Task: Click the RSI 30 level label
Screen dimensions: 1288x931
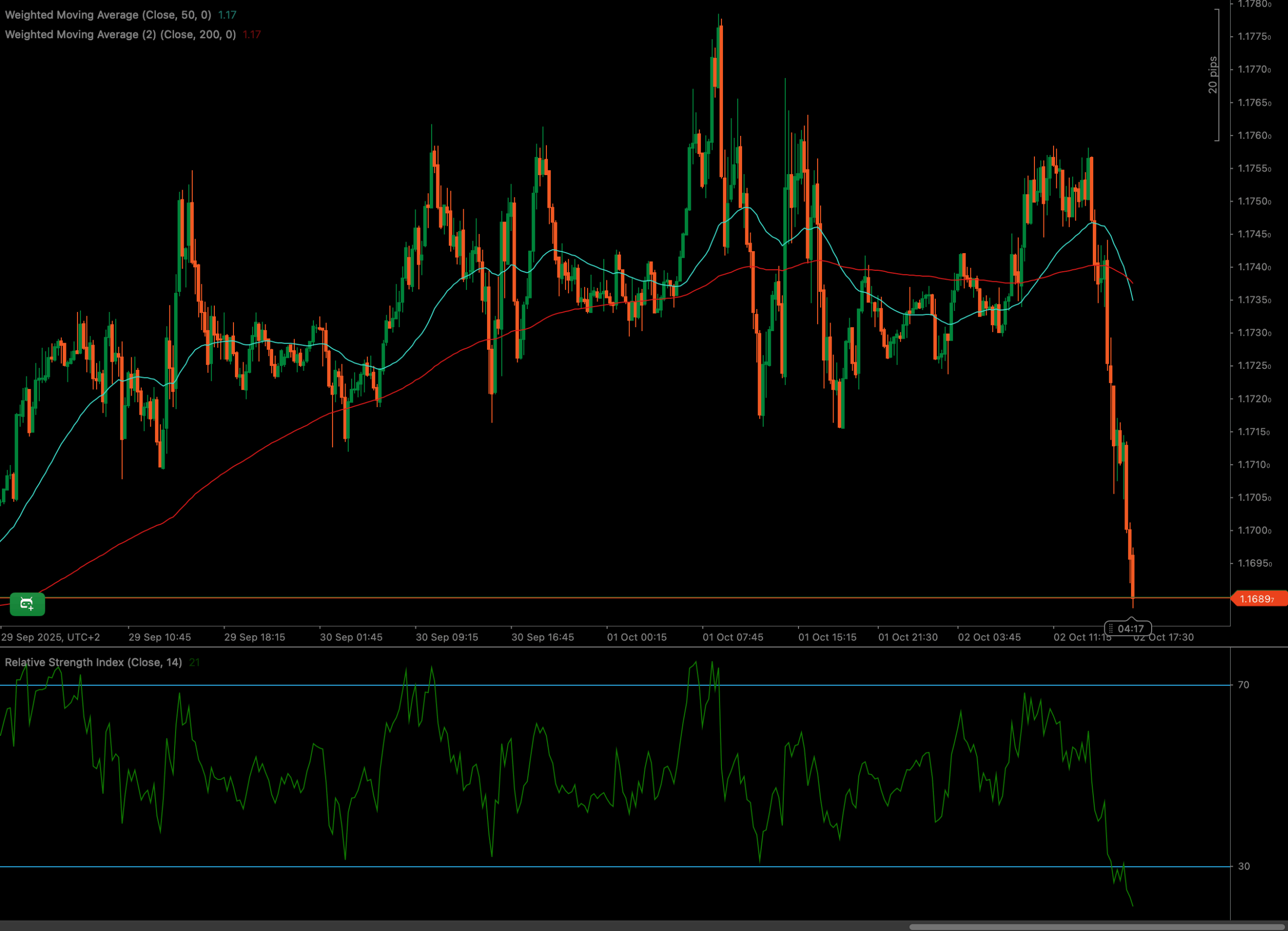Action: (1244, 866)
